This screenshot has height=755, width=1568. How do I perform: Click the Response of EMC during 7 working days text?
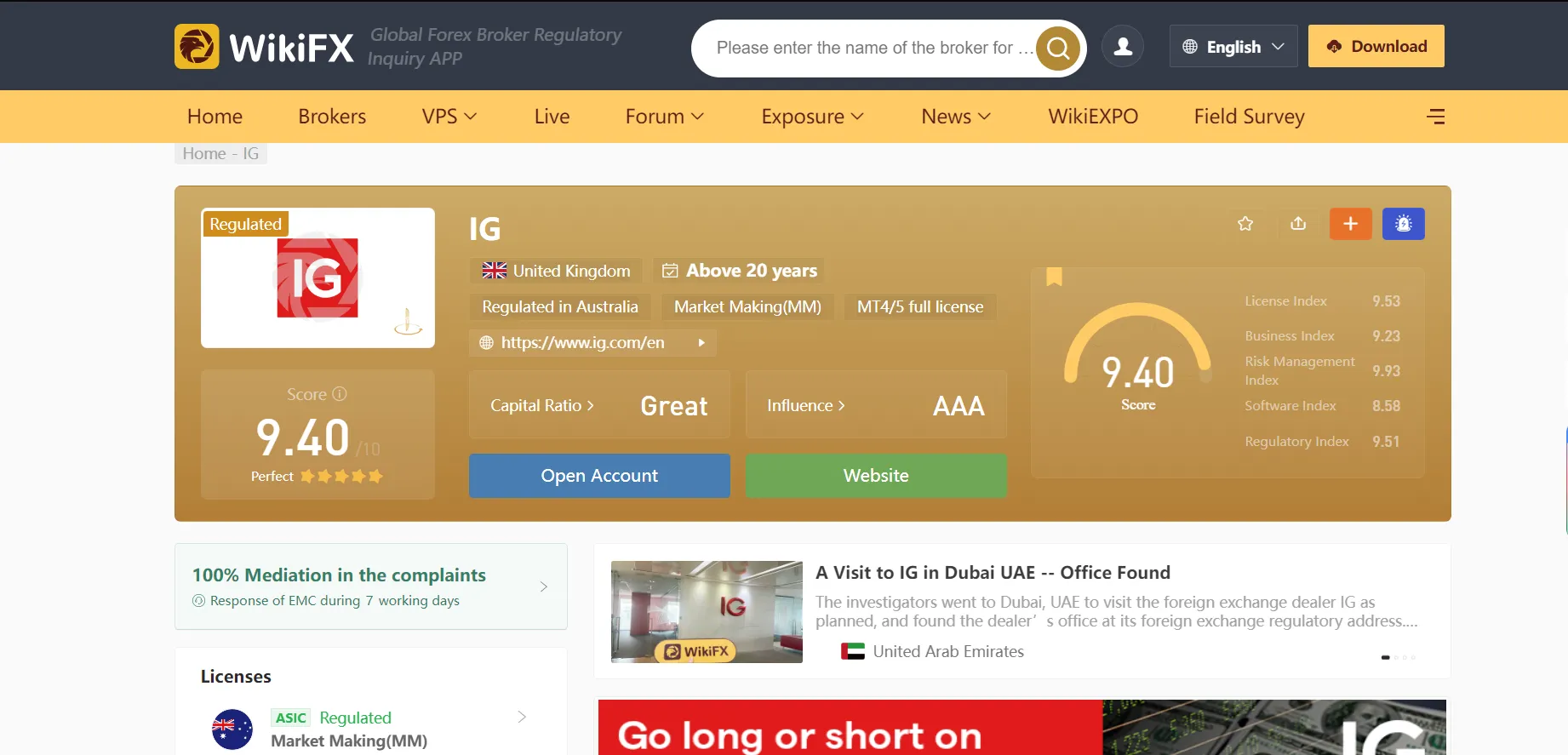(335, 601)
